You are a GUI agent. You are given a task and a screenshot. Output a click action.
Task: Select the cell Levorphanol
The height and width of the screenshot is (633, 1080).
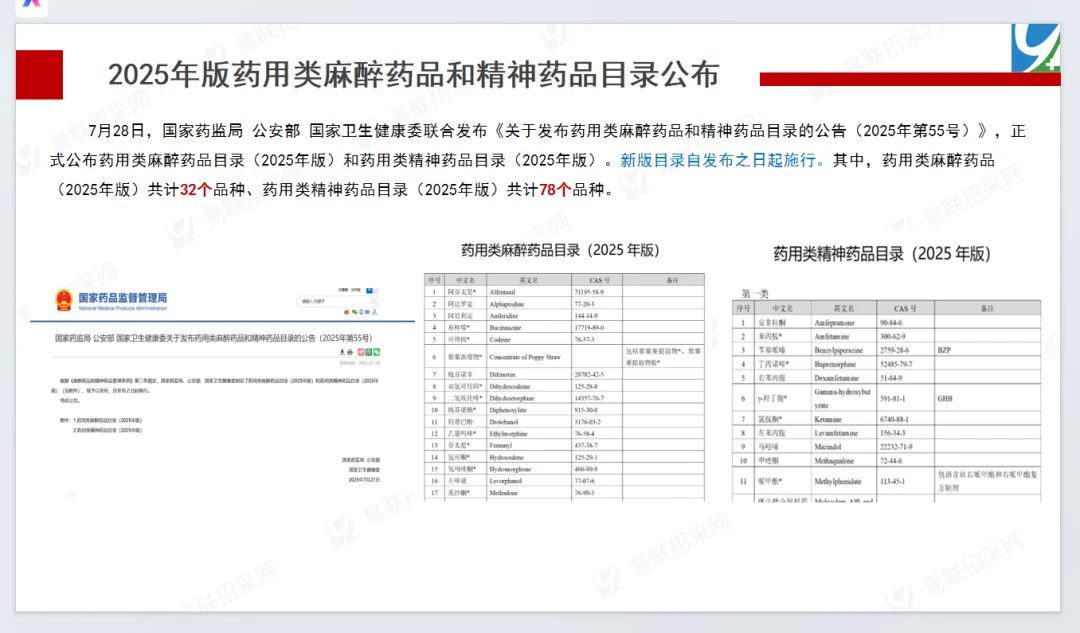529,481
